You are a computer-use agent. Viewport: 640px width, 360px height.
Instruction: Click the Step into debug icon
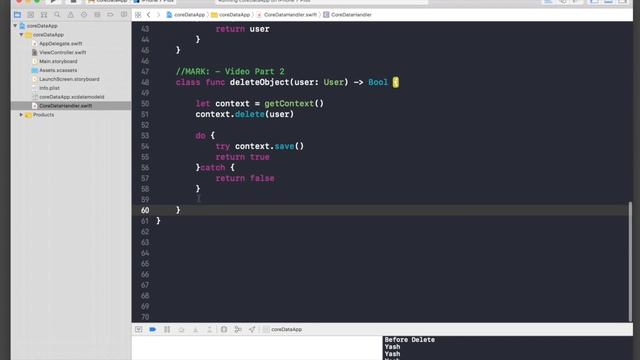pos(196,329)
